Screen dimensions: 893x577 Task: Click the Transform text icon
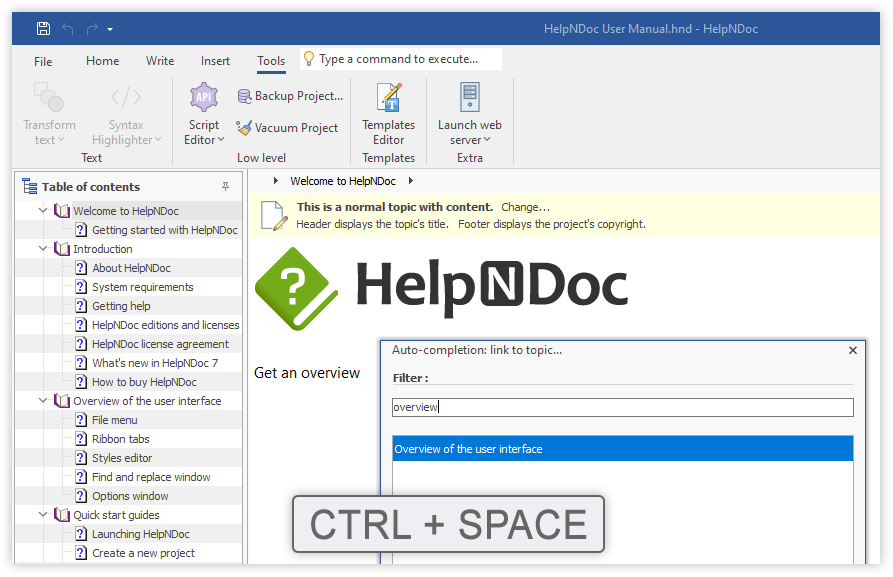pyautogui.click(x=48, y=97)
